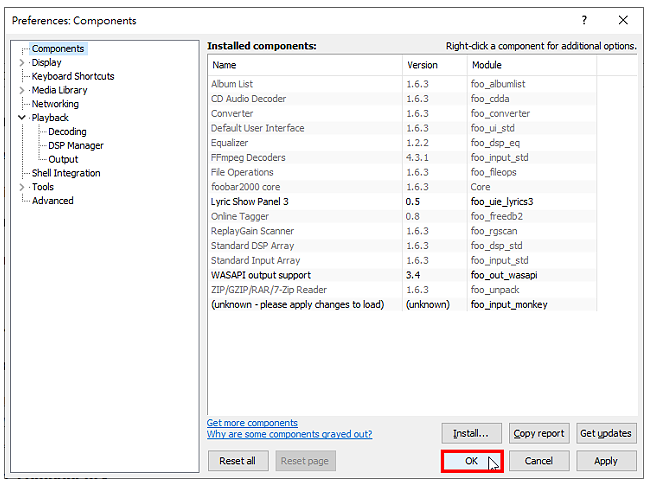The height and width of the screenshot is (483, 648).
Task: Open the Output page under Playback
Action: pos(63,159)
